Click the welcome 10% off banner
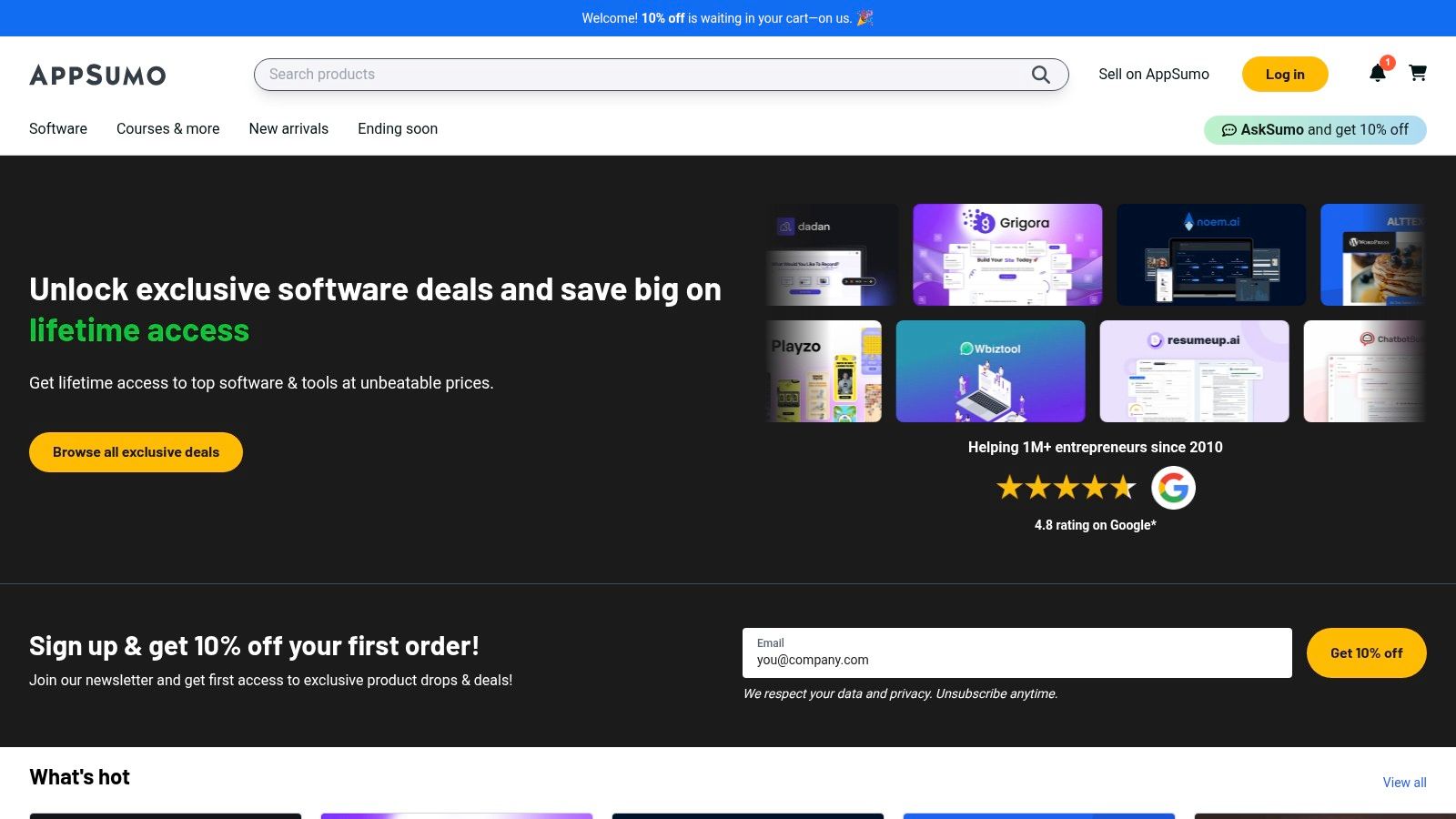This screenshot has width=1456, height=819. [728, 18]
